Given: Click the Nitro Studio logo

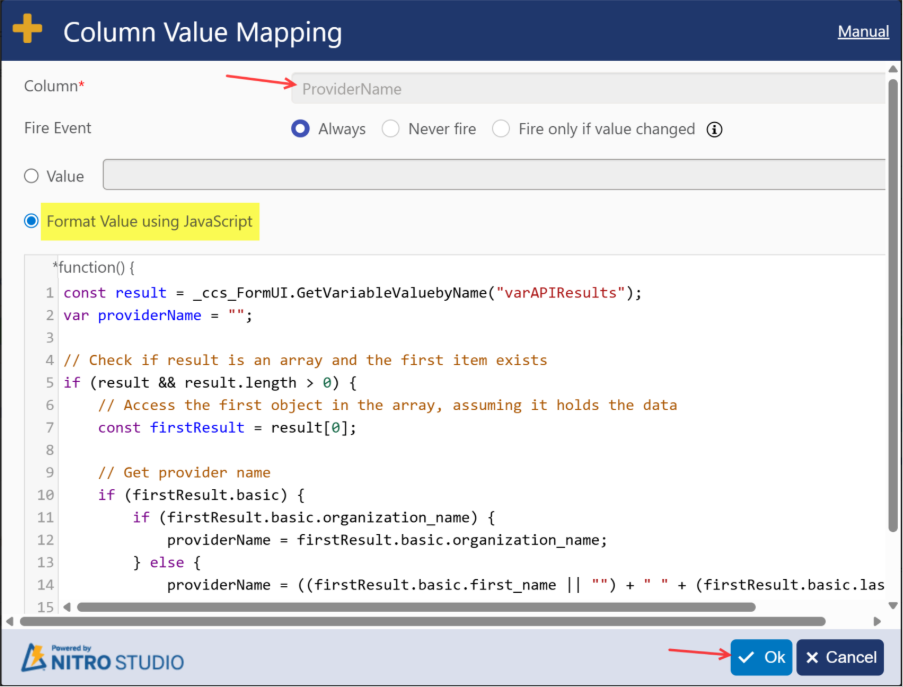Looking at the screenshot, I should click(x=103, y=658).
